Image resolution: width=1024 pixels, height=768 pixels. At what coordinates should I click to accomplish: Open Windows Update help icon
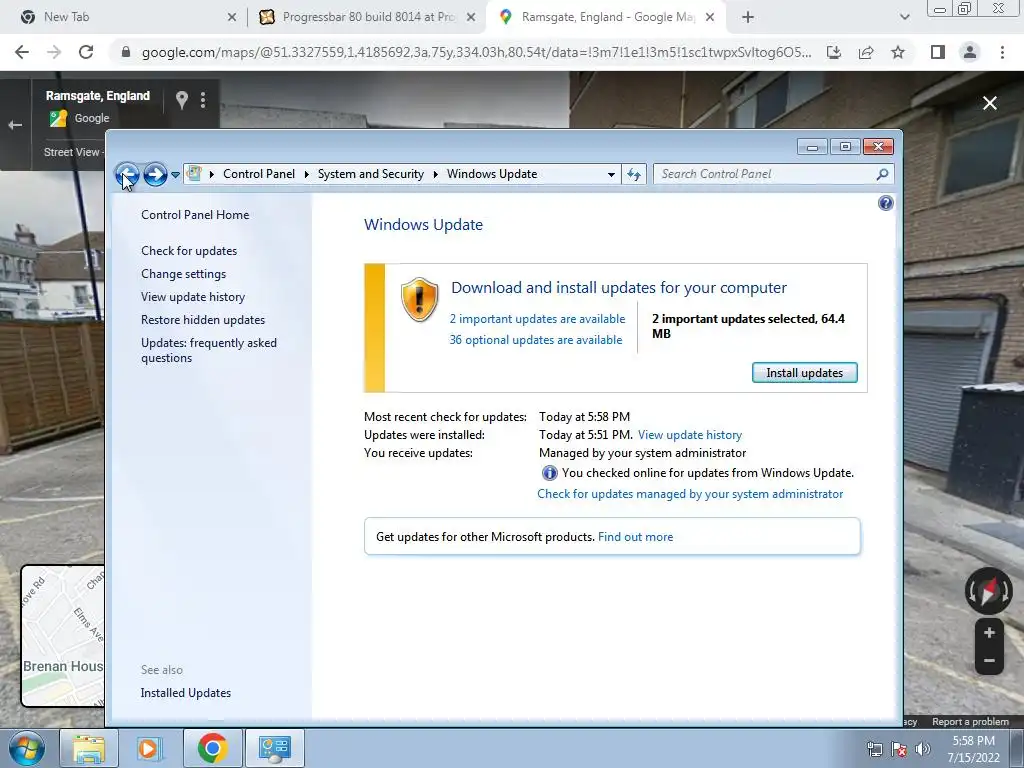pos(886,203)
